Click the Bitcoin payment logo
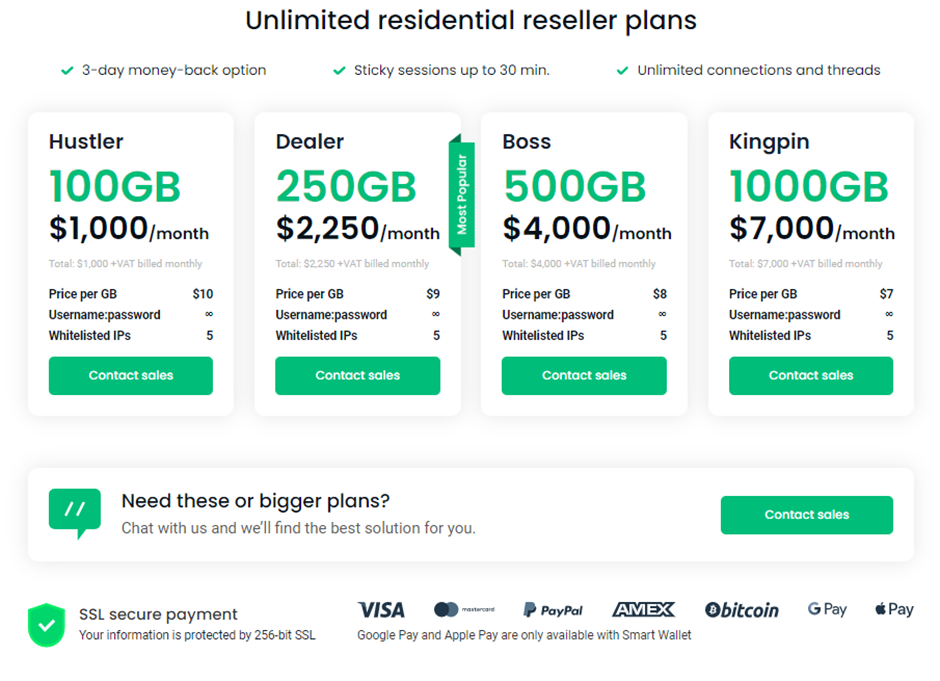Viewport: 940px width, 681px height. pyautogui.click(x=741, y=609)
